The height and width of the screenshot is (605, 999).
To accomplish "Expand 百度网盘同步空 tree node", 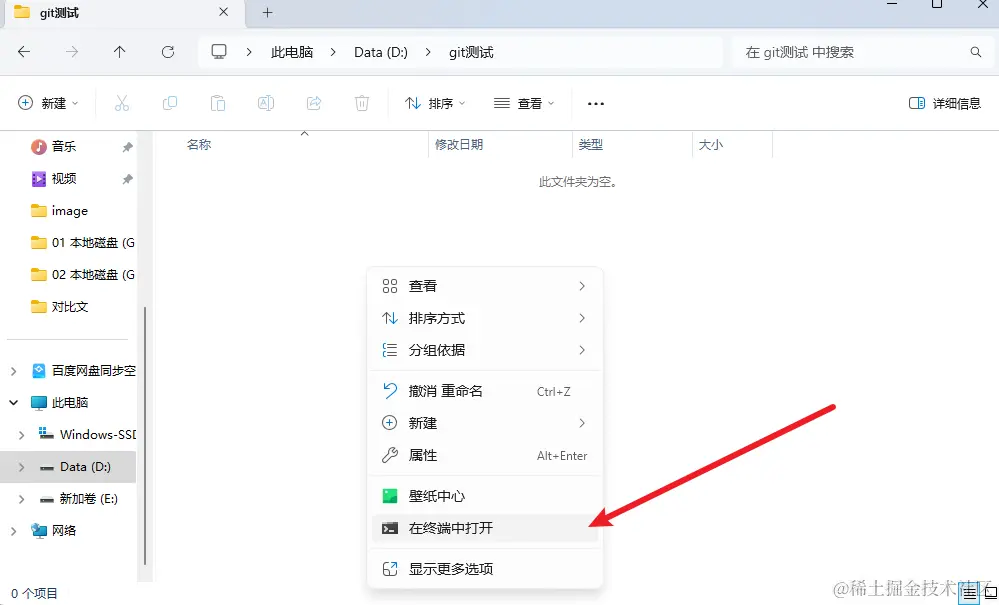I will coord(13,371).
